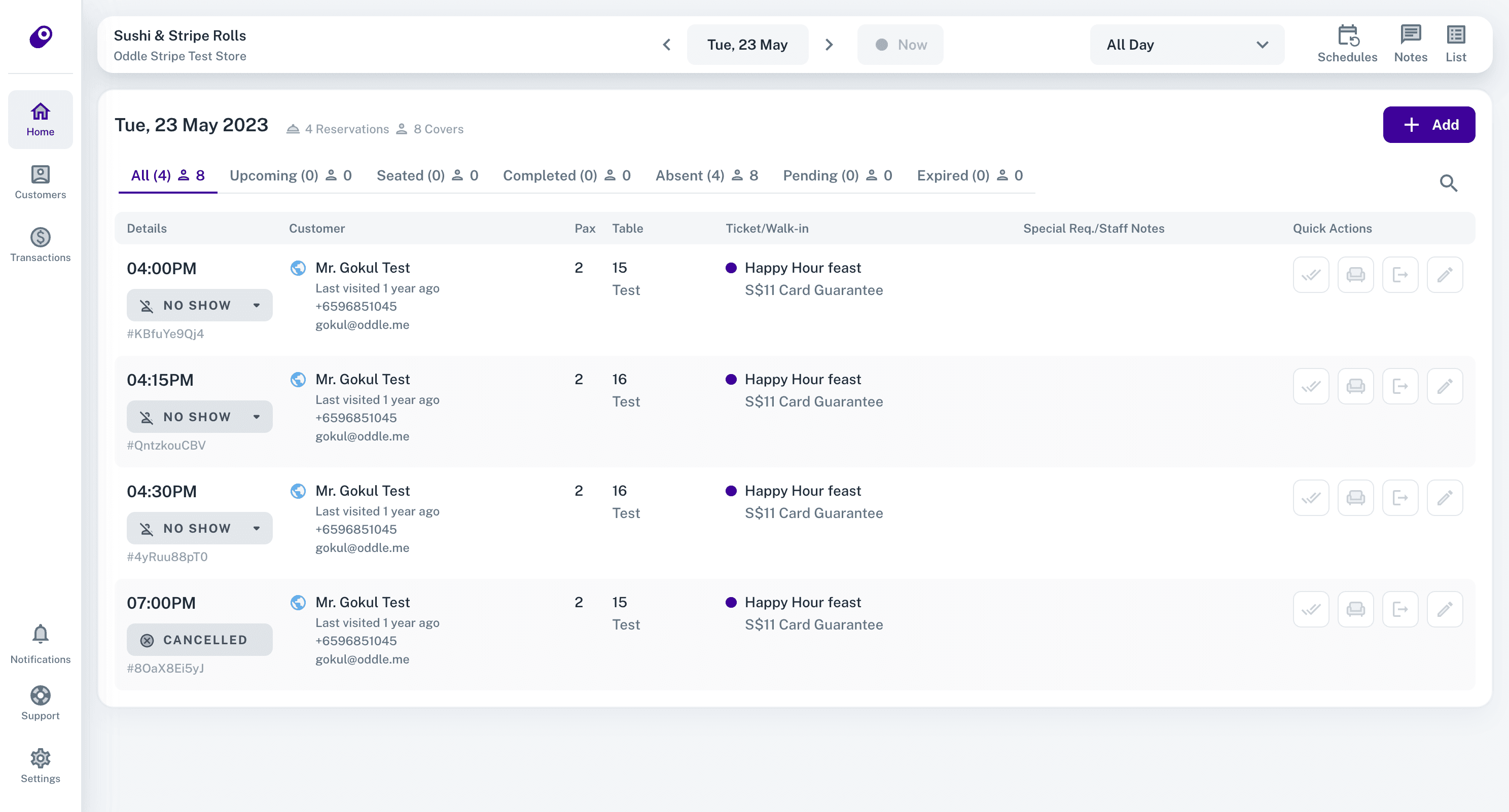1509x812 pixels.
Task: Seat the 07:00PM reservation via sofa icon
Action: (1355, 609)
